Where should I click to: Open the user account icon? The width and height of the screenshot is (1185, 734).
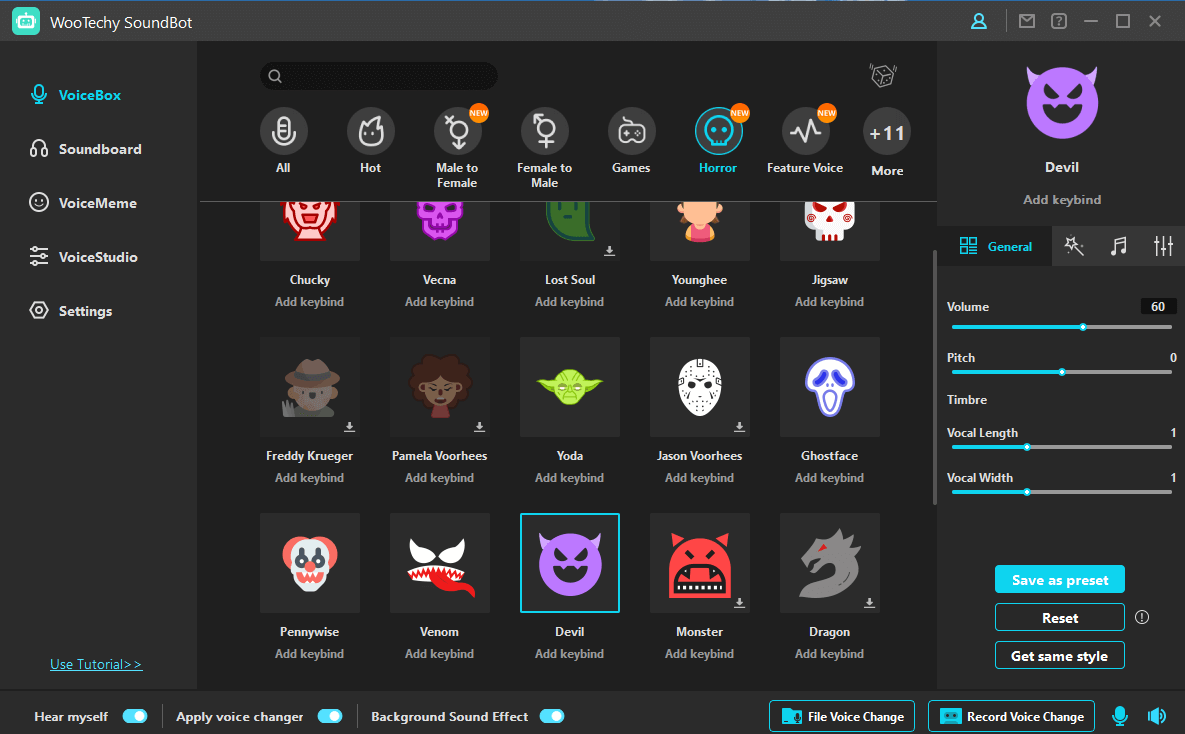point(979,21)
